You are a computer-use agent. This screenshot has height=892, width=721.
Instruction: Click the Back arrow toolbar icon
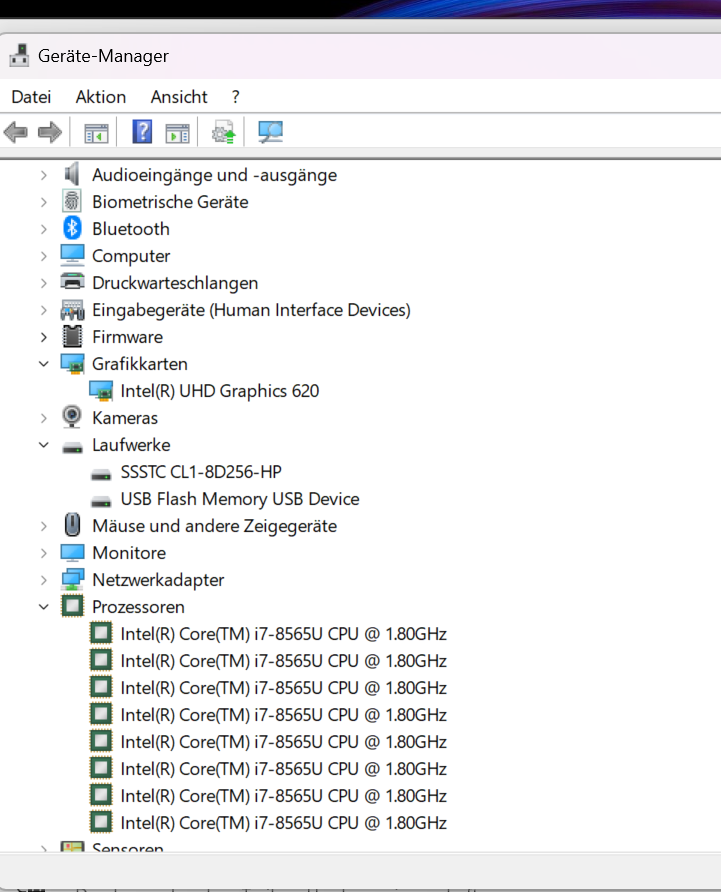[x=15, y=133]
